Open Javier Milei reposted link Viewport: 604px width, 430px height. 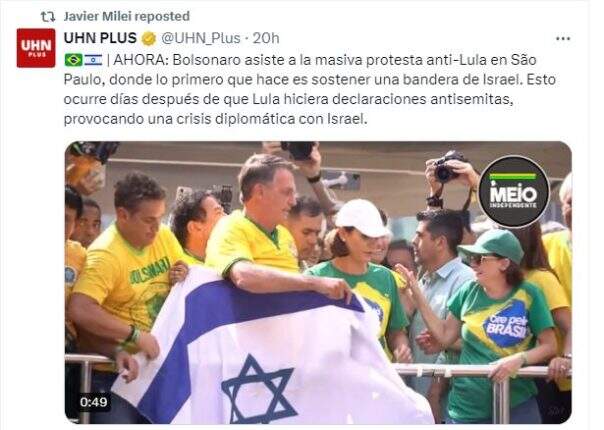click(126, 17)
